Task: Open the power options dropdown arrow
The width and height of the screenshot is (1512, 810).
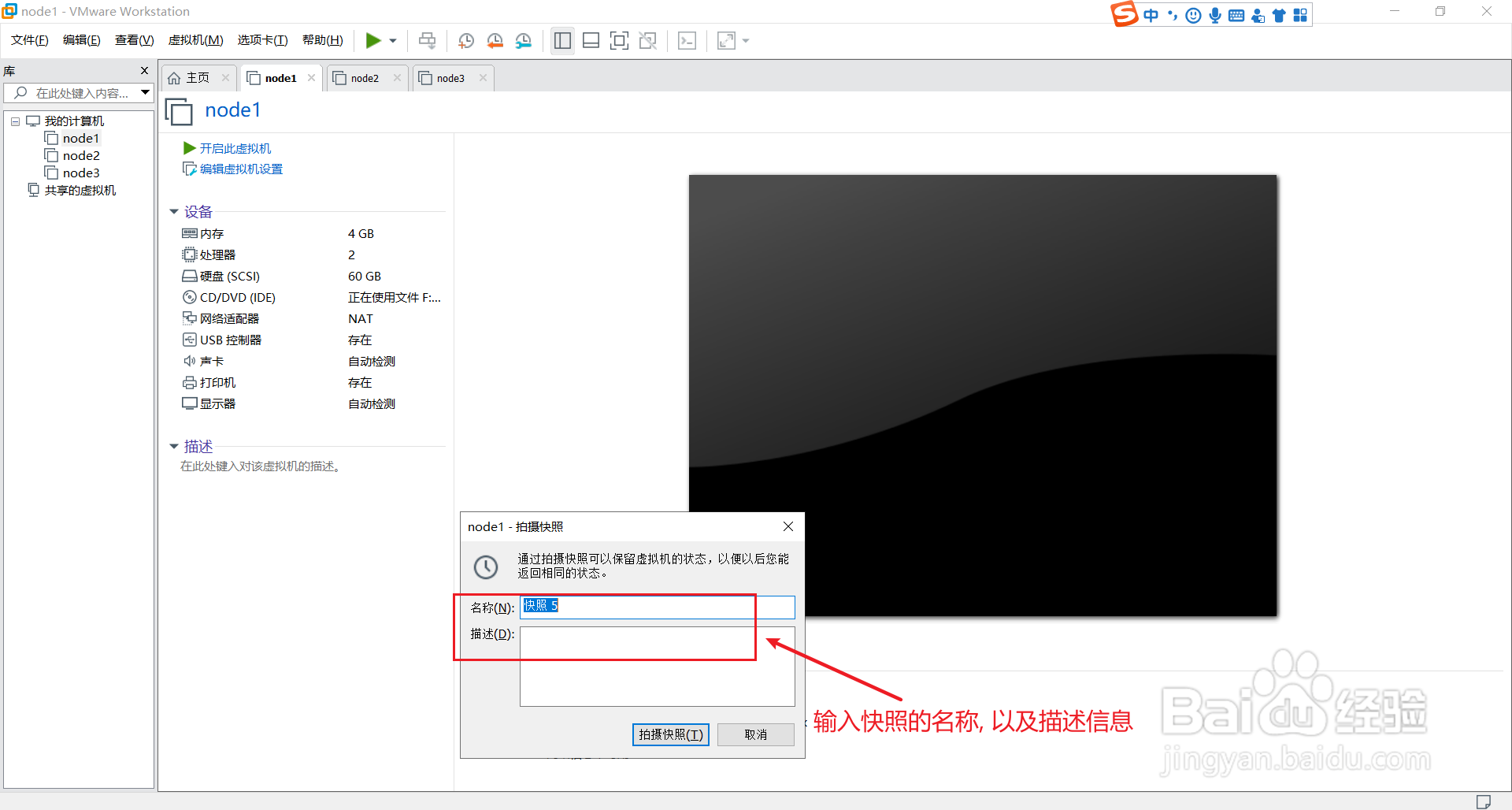Action: pos(393,41)
